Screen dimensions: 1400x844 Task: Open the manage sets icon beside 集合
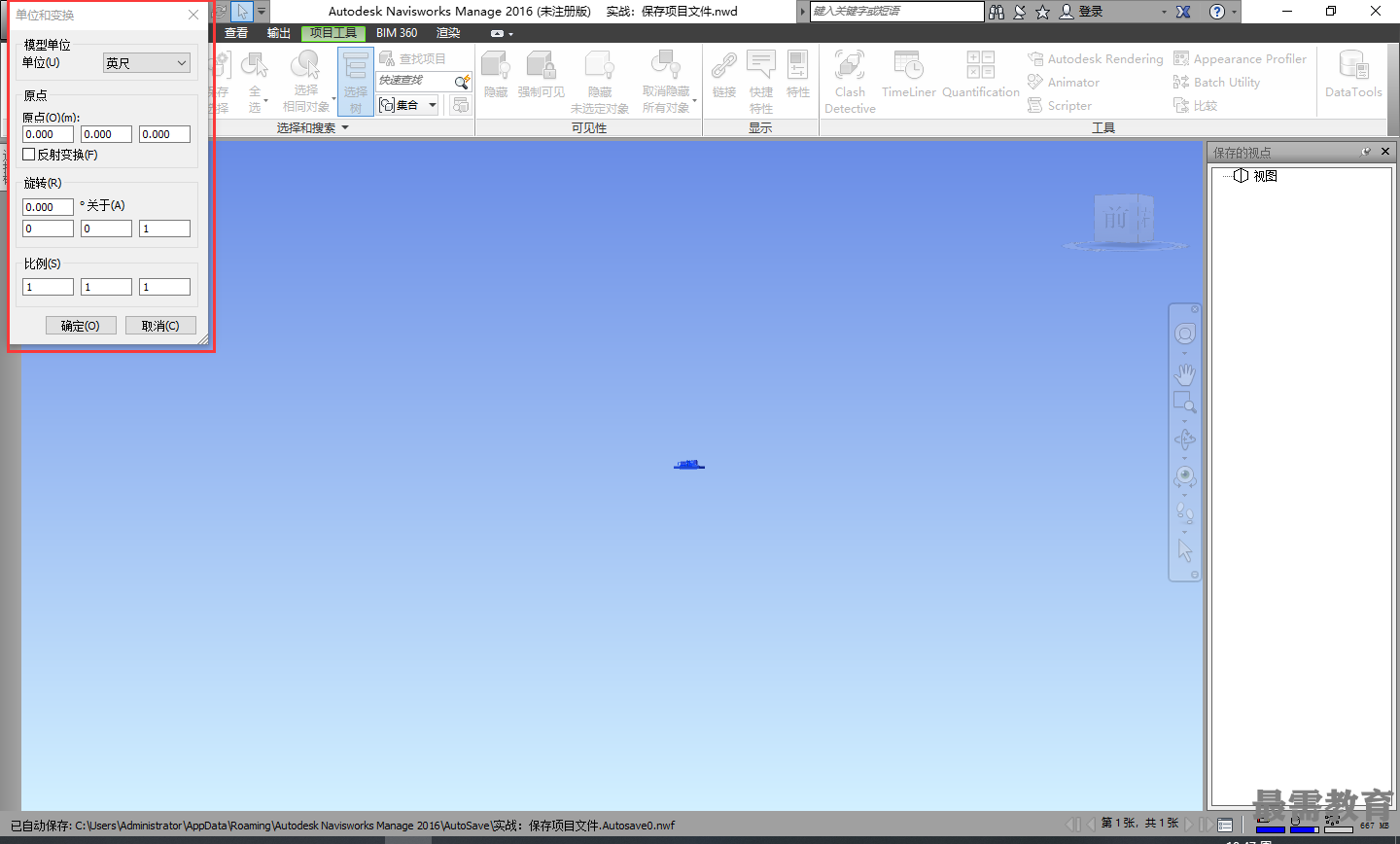(x=461, y=104)
